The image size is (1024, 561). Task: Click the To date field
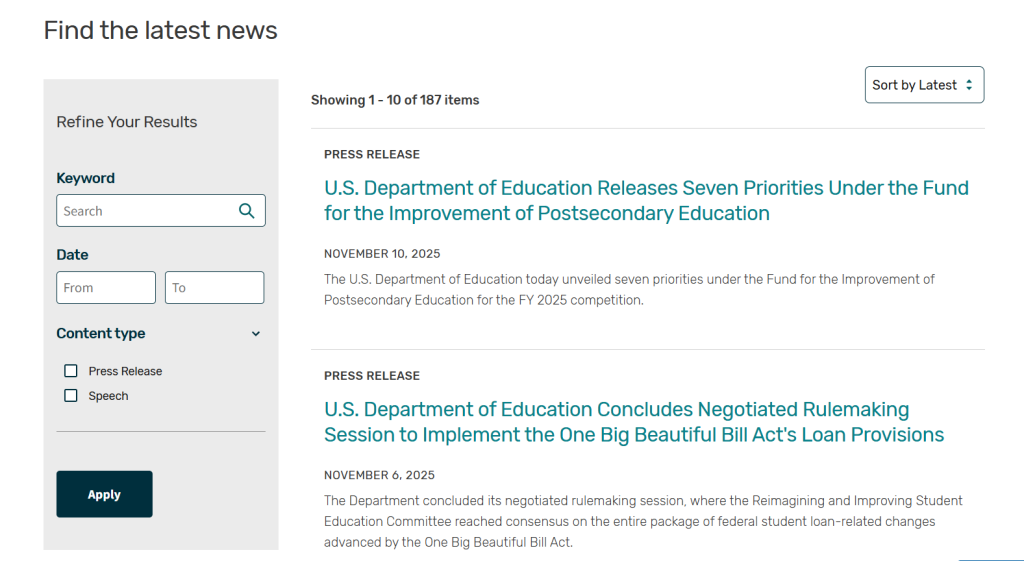tap(214, 287)
